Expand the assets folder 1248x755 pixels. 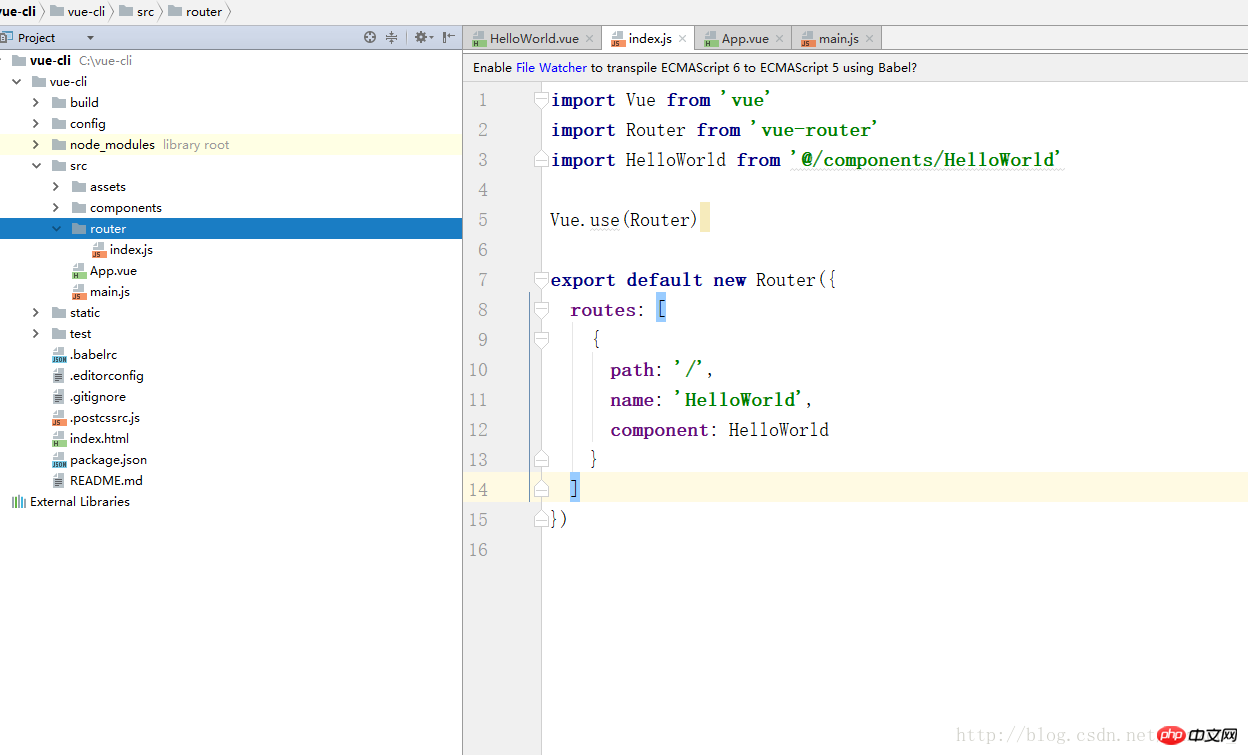click(x=56, y=187)
